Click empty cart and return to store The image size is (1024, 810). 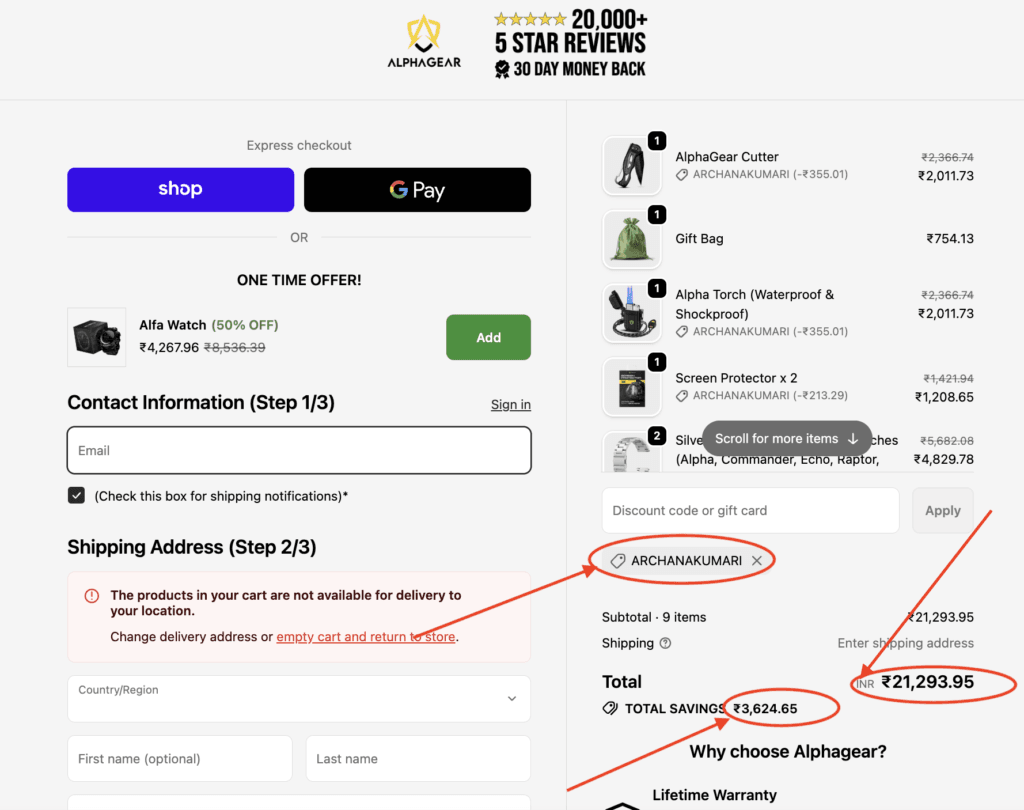tap(365, 636)
